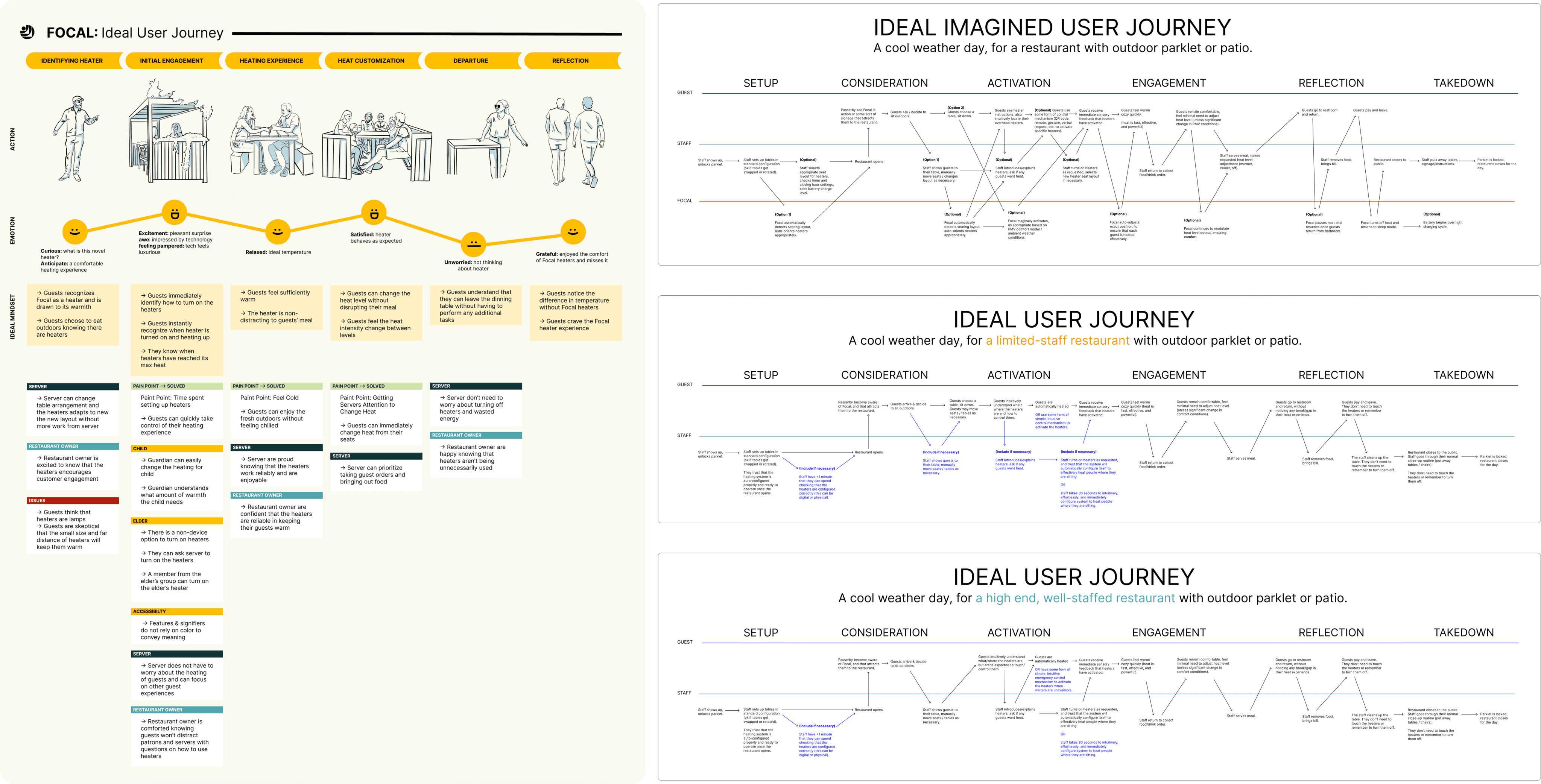Click the Reflection yellow stage header

pyautogui.click(x=570, y=61)
